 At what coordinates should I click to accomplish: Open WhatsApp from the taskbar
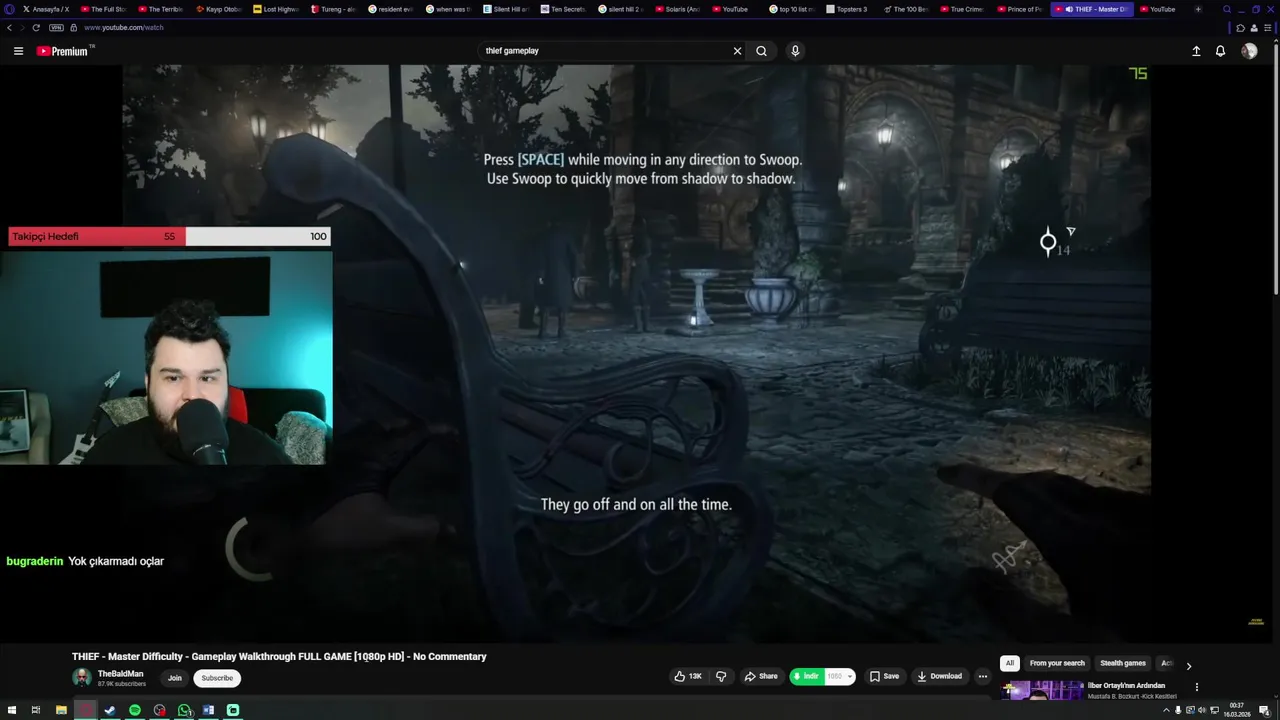coord(184,710)
